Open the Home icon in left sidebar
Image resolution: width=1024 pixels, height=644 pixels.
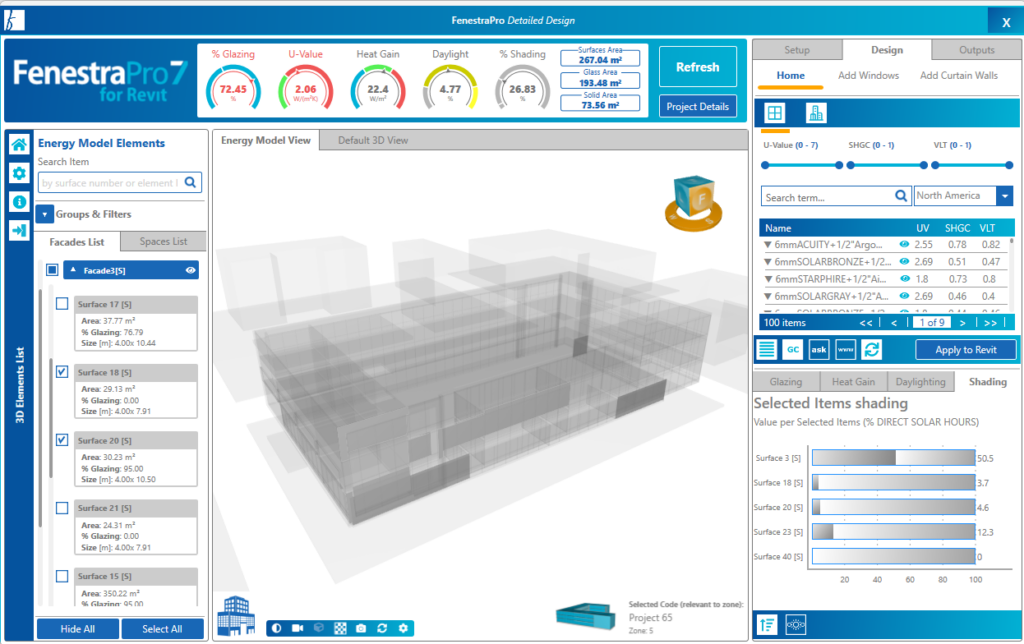click(x=19, y=144)
